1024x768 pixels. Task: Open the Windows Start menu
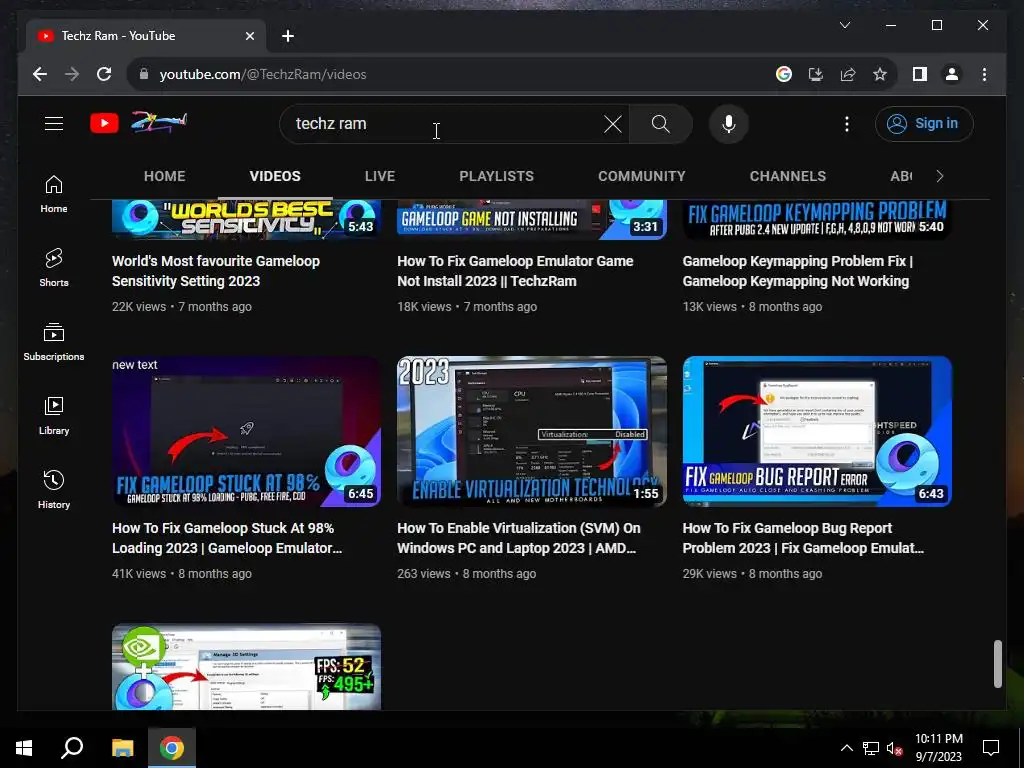[24, 748]
